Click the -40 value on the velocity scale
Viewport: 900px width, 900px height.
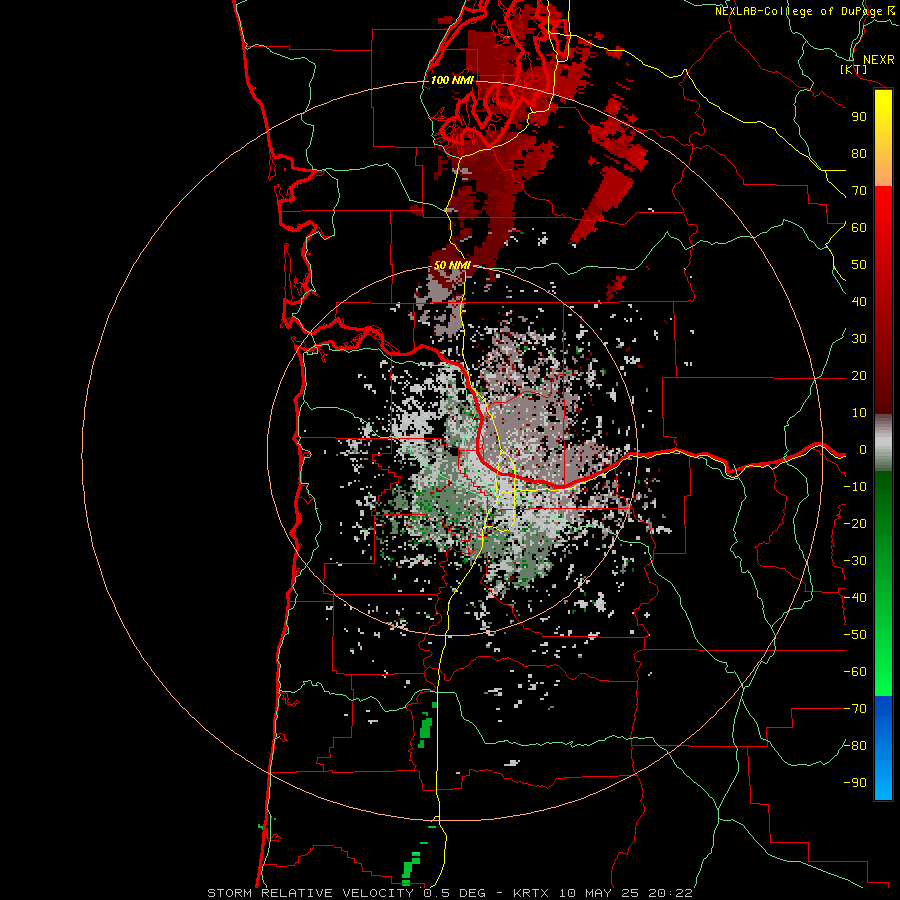[855, 598]
